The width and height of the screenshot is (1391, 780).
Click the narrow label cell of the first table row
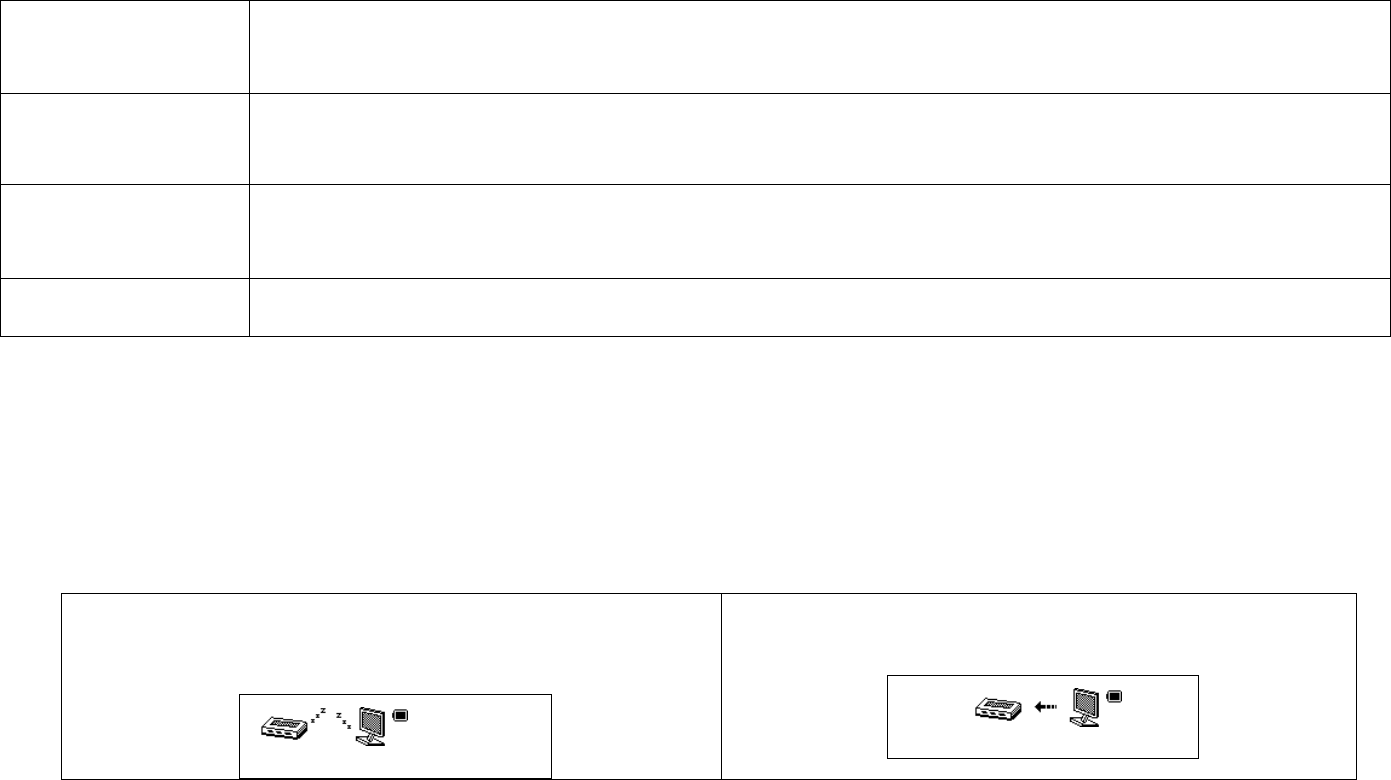pyautogui.click(x=124, y=46)
